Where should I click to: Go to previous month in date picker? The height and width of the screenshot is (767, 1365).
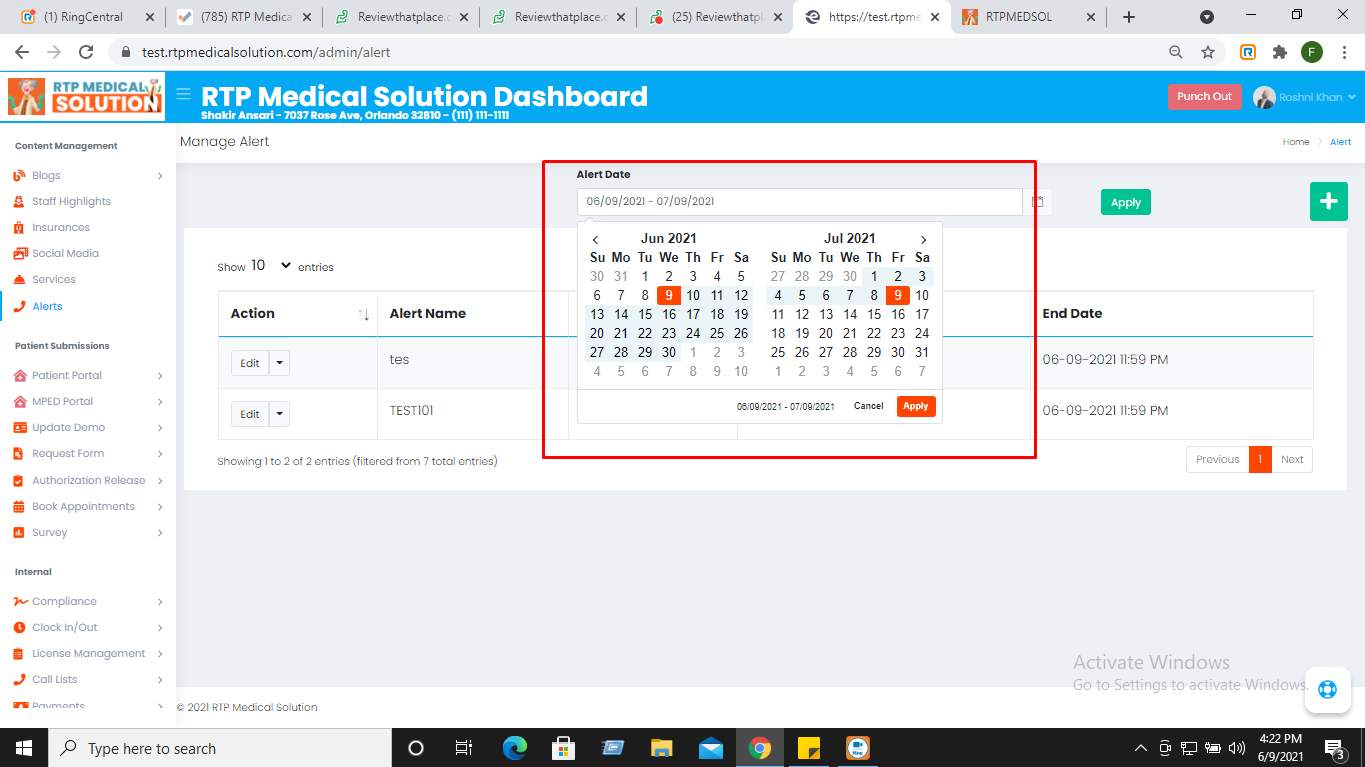click(x=596, y=239)
